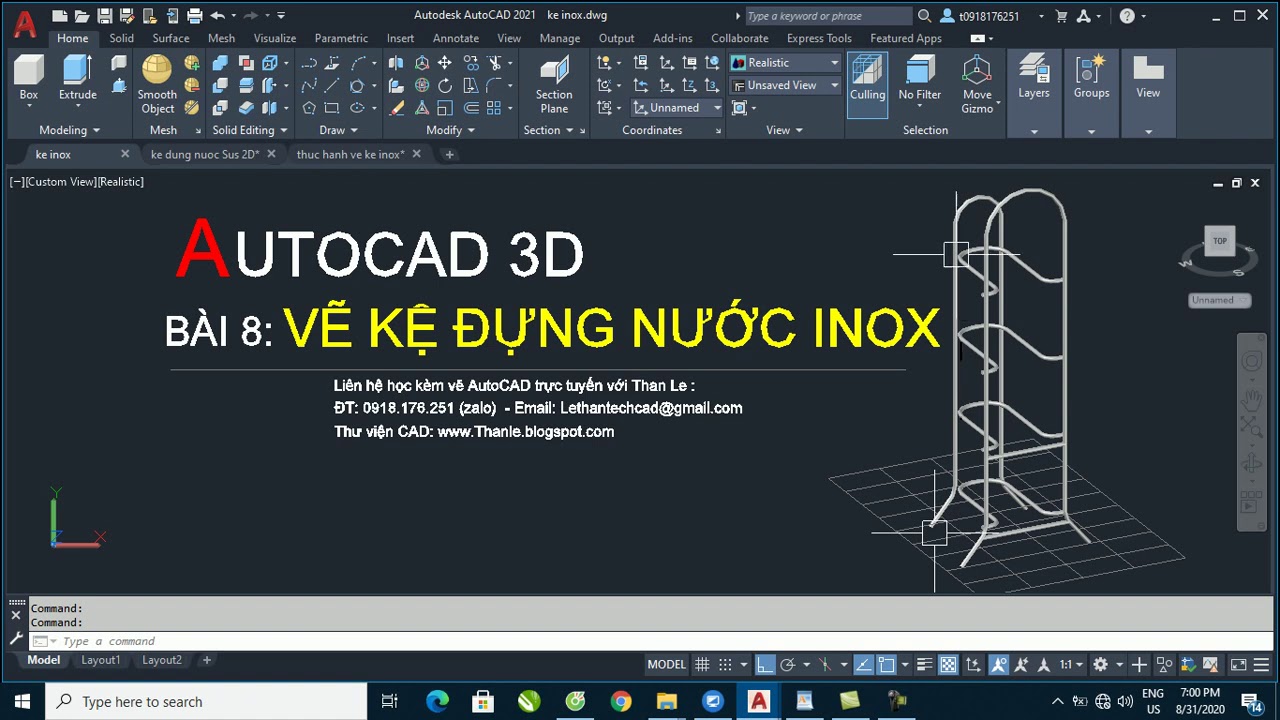Open the Unsaved View dropdown
Image resolution: width=1280 pixels, height=720 pixels.
pyautogui.click(x=785, y=85)
